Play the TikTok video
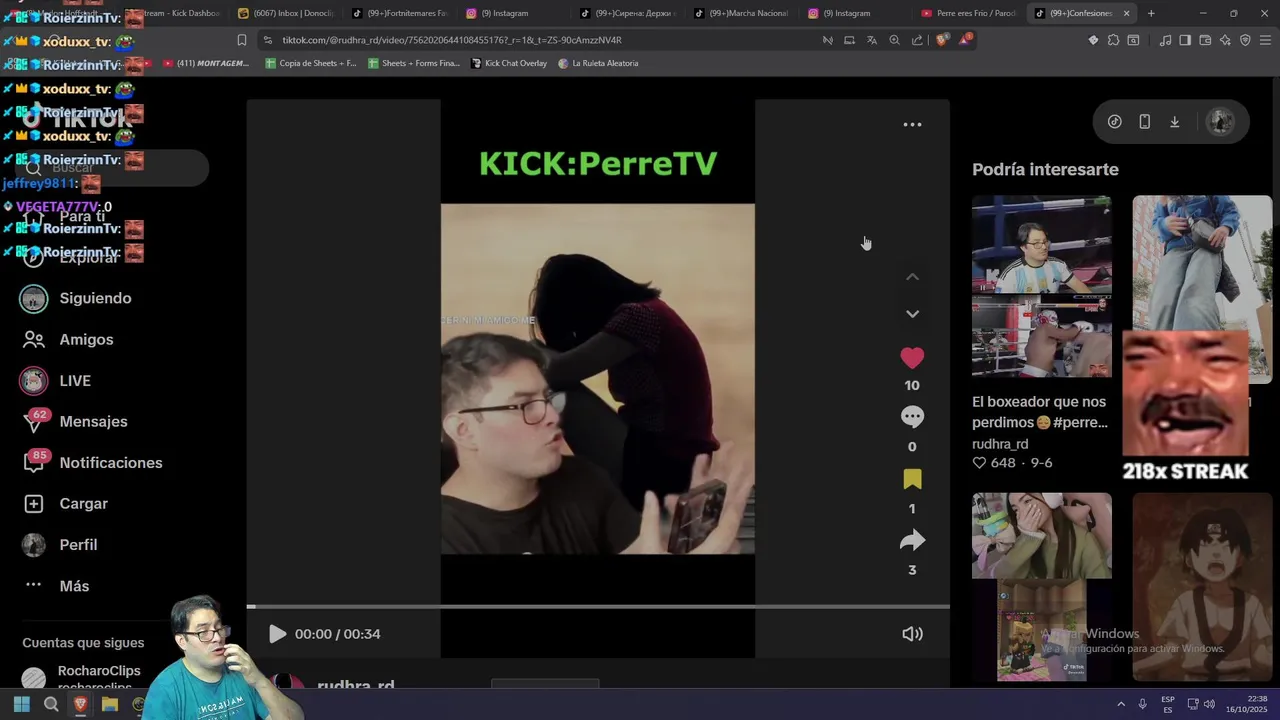 click(277, 634)
